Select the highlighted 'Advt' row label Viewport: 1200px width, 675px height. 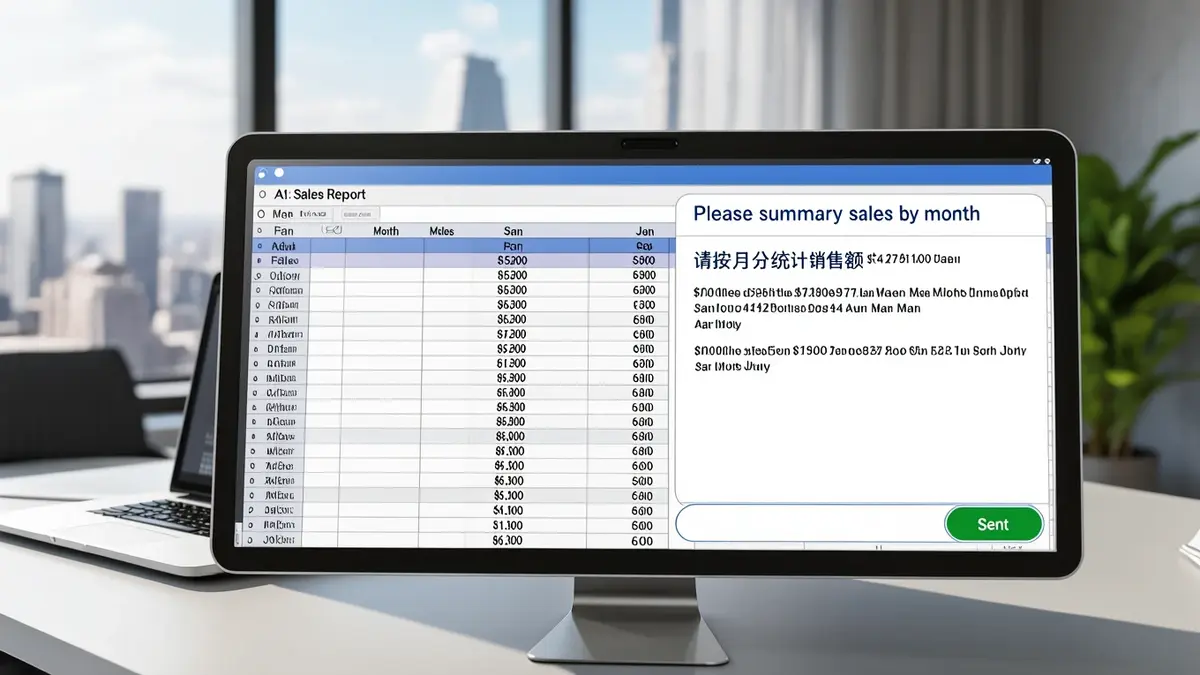[x=283, y=245]
